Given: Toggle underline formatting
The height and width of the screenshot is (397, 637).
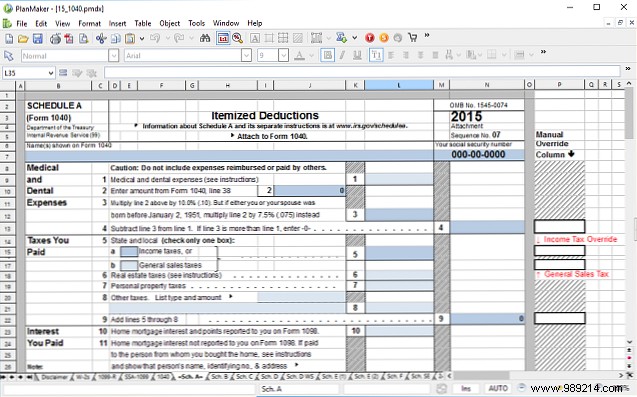Looking at the screenshot, I should click(x=357, y=55).
